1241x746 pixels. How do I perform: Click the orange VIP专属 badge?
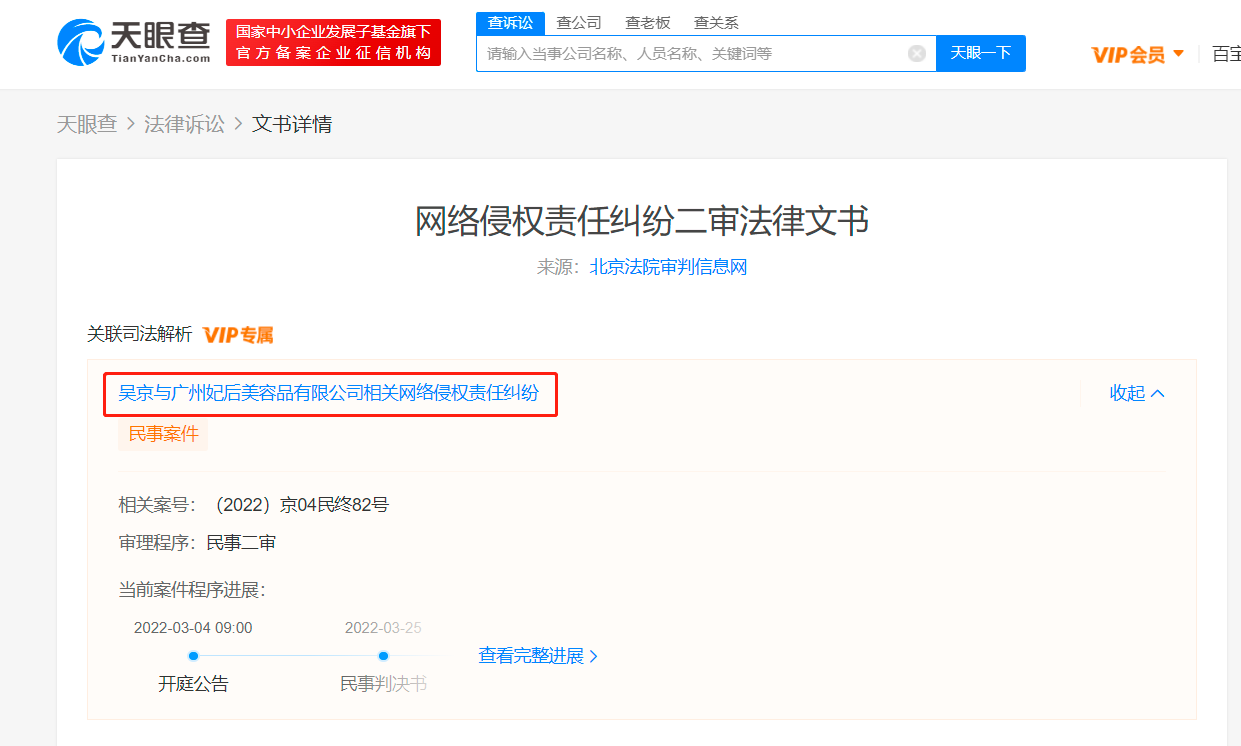(237, 335)
